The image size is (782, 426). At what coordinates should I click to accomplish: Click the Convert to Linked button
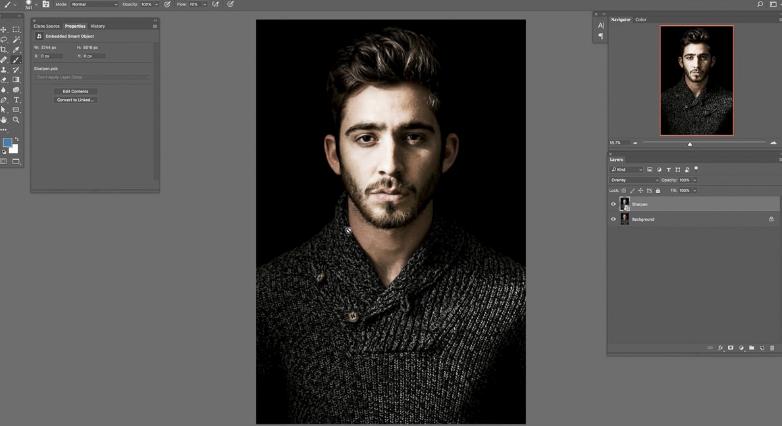pyautogui.click(x=75, y=100)
